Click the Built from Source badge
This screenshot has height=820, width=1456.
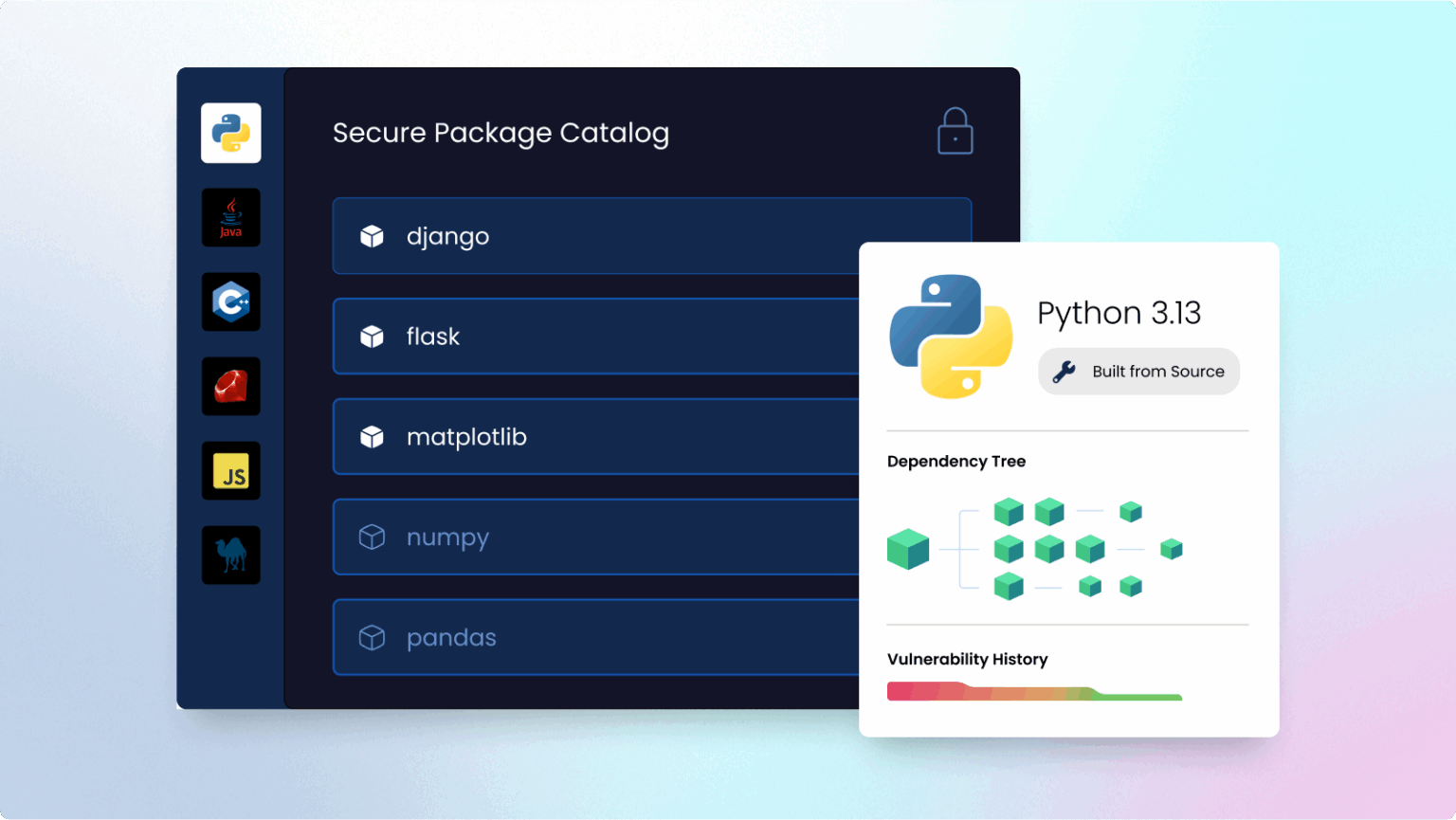click(1137, 371)
